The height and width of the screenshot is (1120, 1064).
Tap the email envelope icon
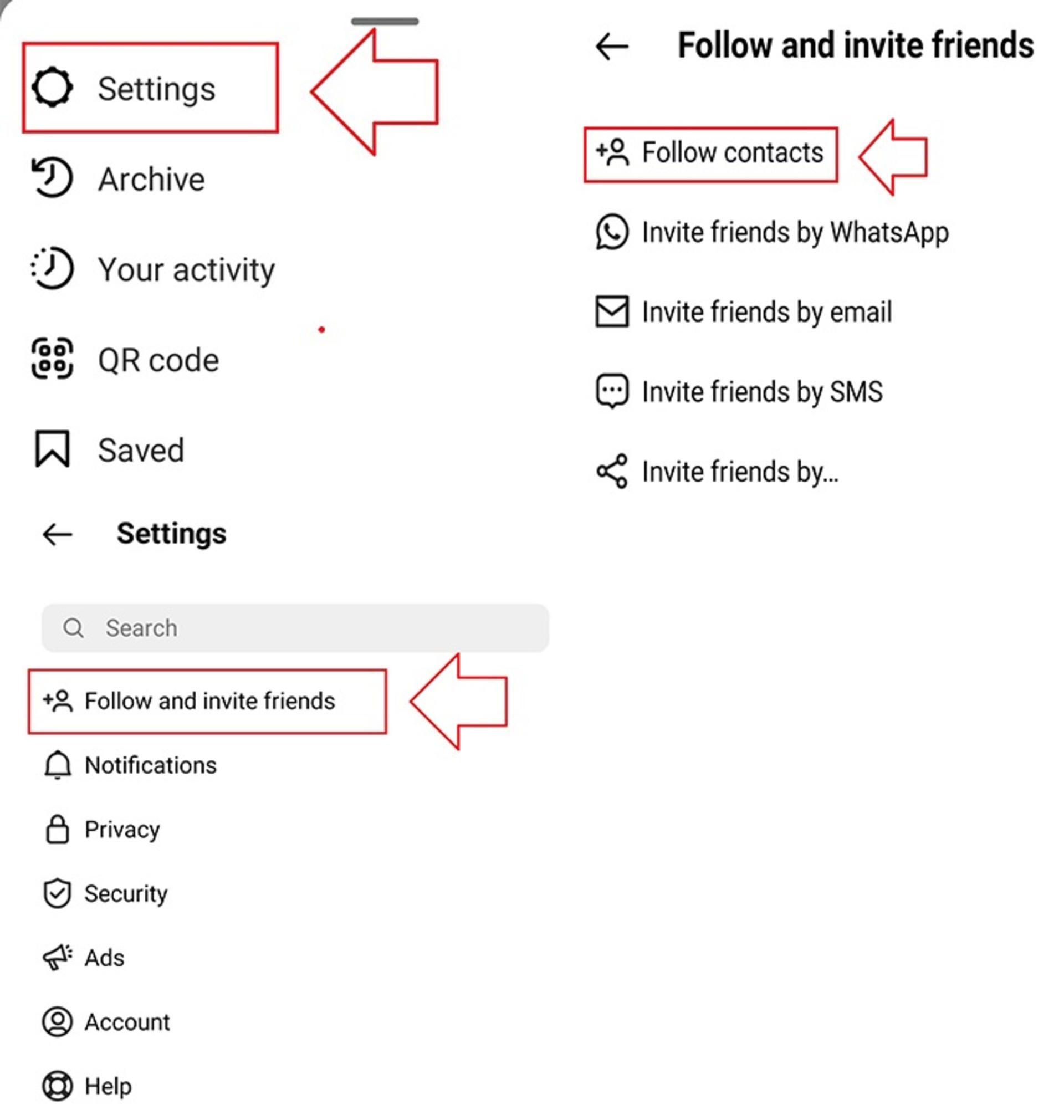[612, 311]
